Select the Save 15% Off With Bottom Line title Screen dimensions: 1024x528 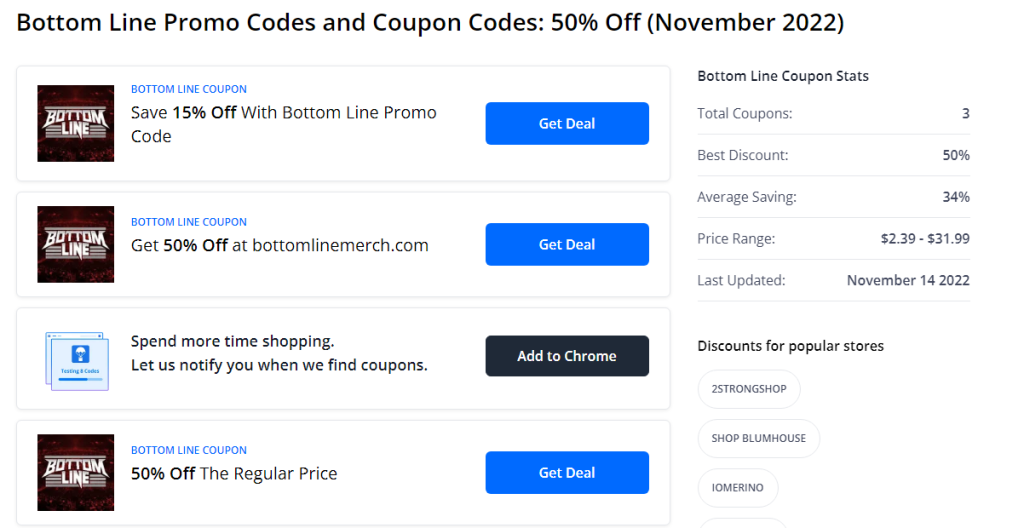click(x=283, y=124)
